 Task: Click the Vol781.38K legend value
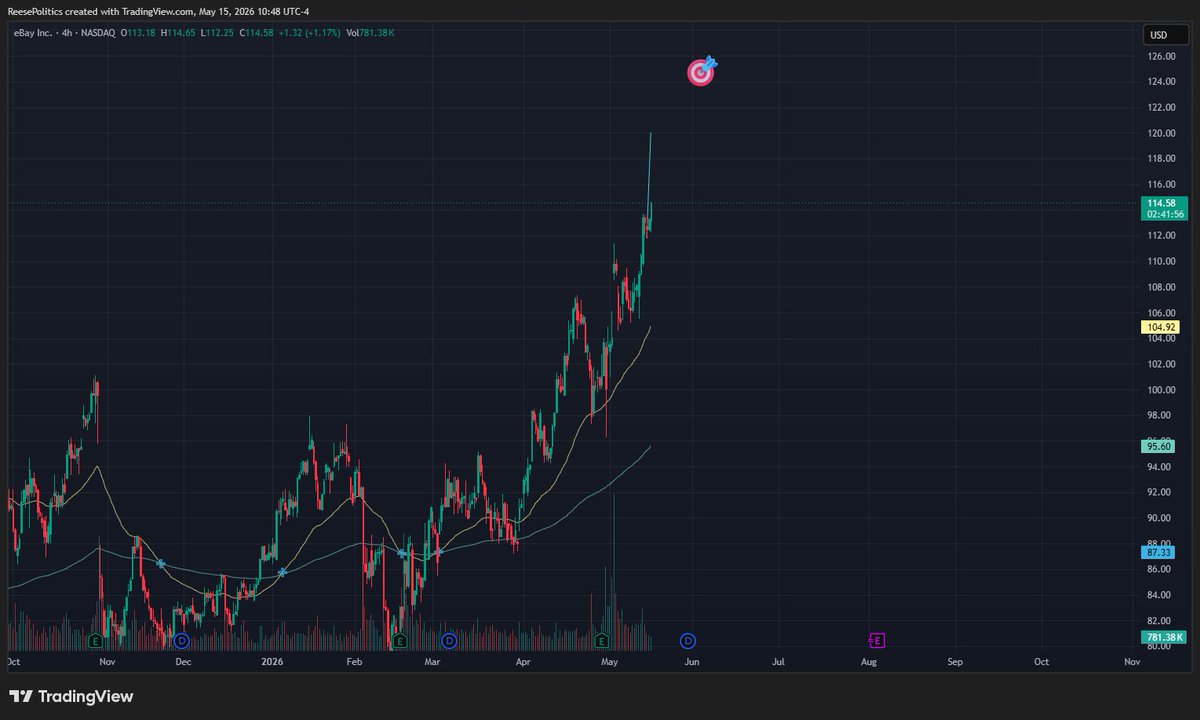(370, 33)
